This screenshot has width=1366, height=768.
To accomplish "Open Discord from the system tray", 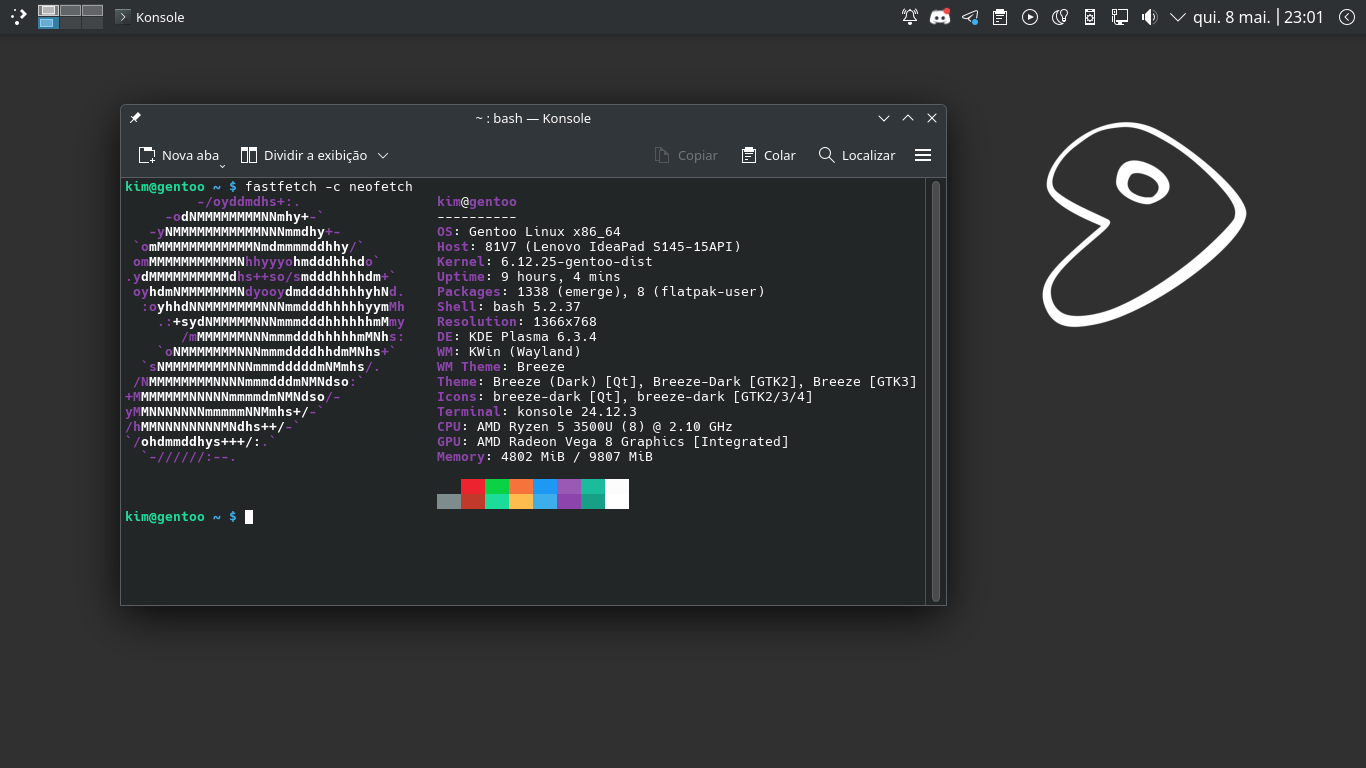I will point(940,17).
